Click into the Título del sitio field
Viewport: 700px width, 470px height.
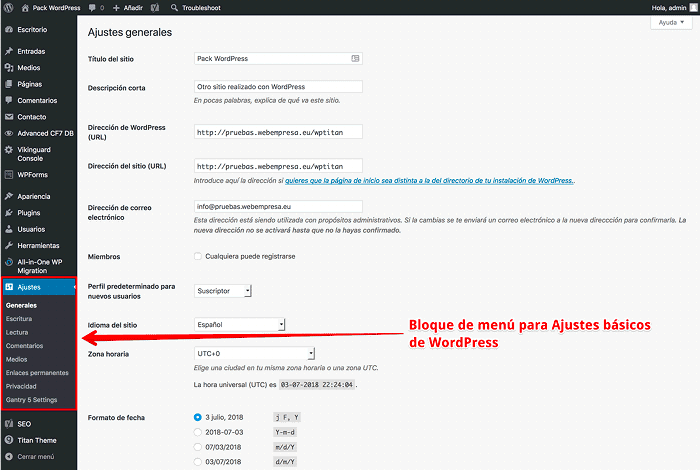point(278,58)
